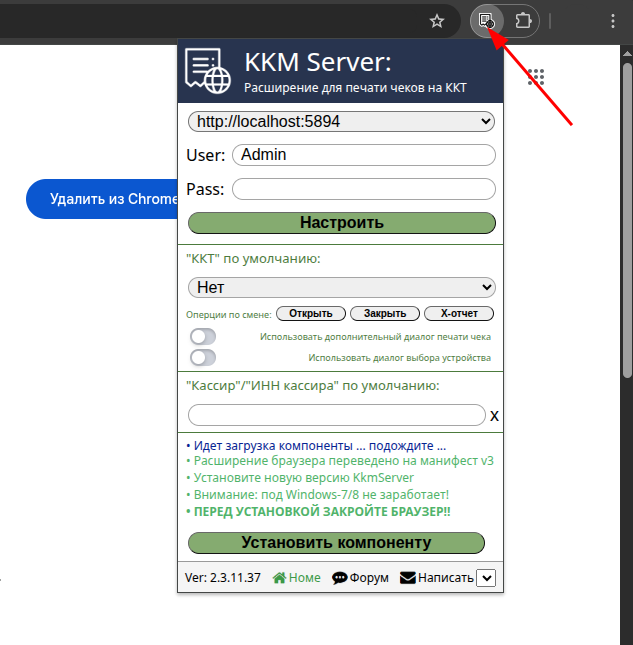Click the '"ККТ" по умолчанию:' heading

tap(253, 259)
